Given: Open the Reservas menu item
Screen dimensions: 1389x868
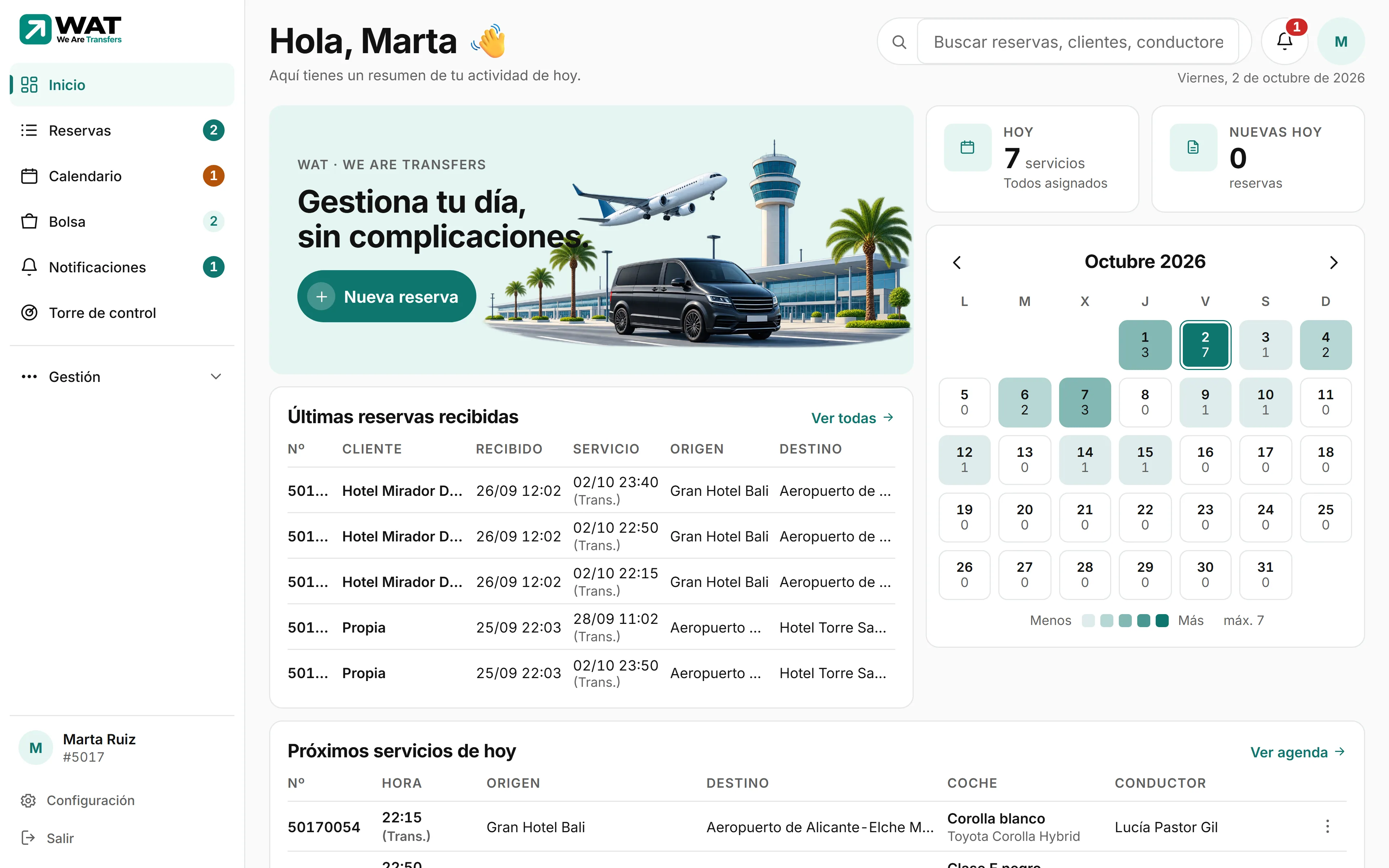Looking at the screenshot, I should point(122,130).
